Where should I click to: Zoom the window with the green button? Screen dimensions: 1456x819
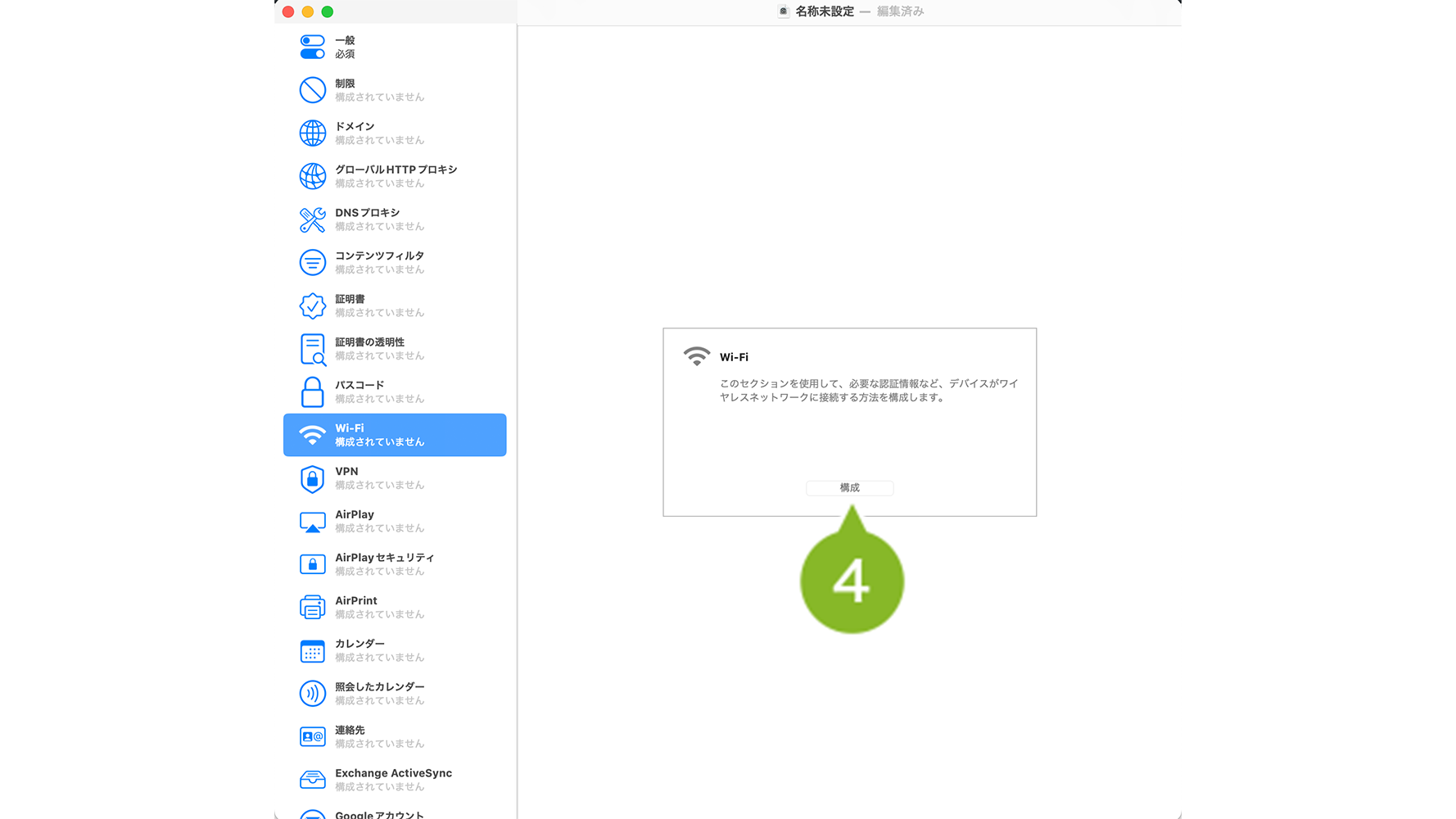click(328, 11)
